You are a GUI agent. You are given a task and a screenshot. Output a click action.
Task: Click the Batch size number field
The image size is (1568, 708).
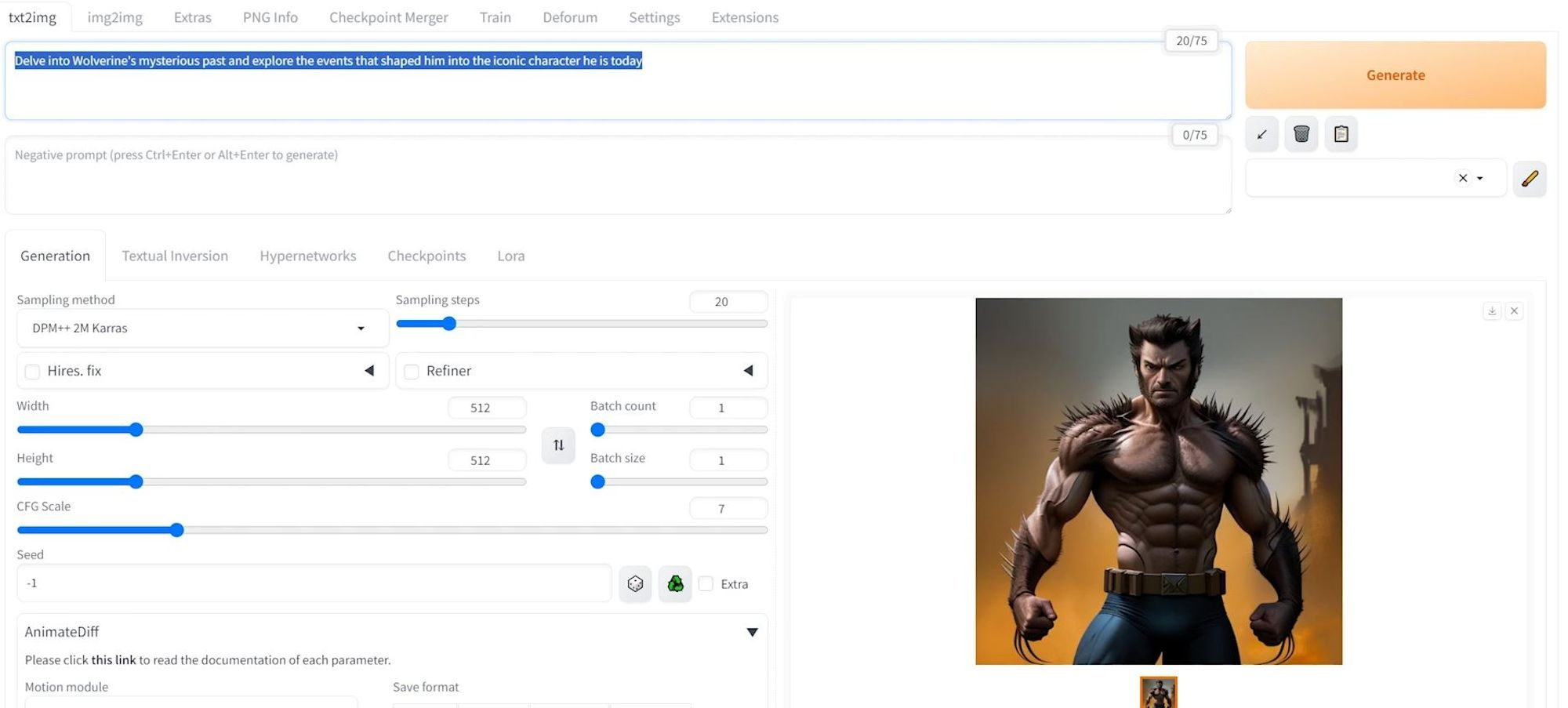[728, 460]
